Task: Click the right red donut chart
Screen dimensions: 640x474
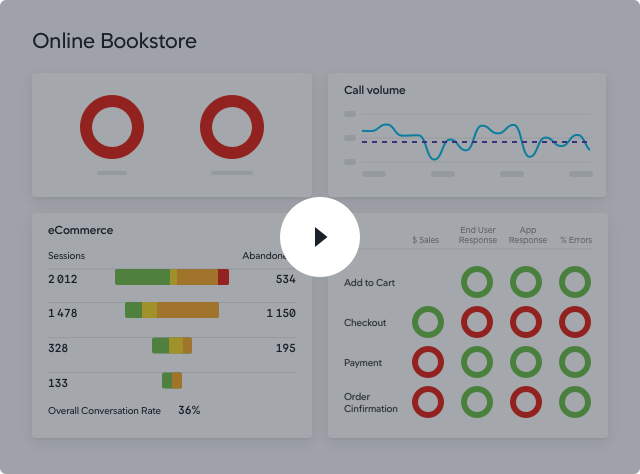Action: pyautogui.click(x=232, y=127)
